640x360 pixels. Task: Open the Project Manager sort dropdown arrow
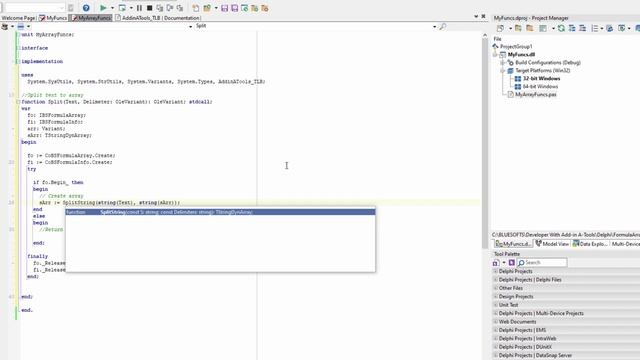coord(602,29)
